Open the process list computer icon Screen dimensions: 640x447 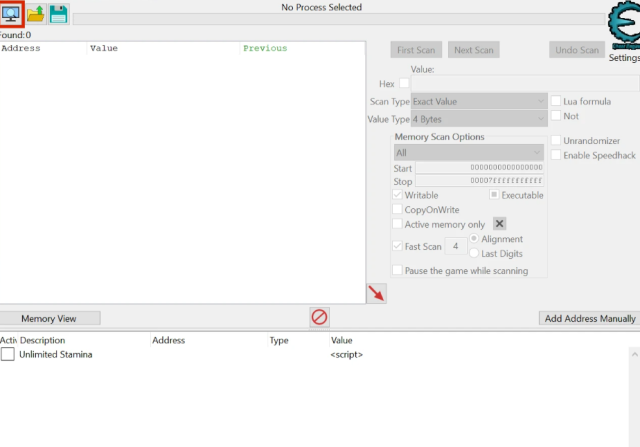[x=12, y=14]
